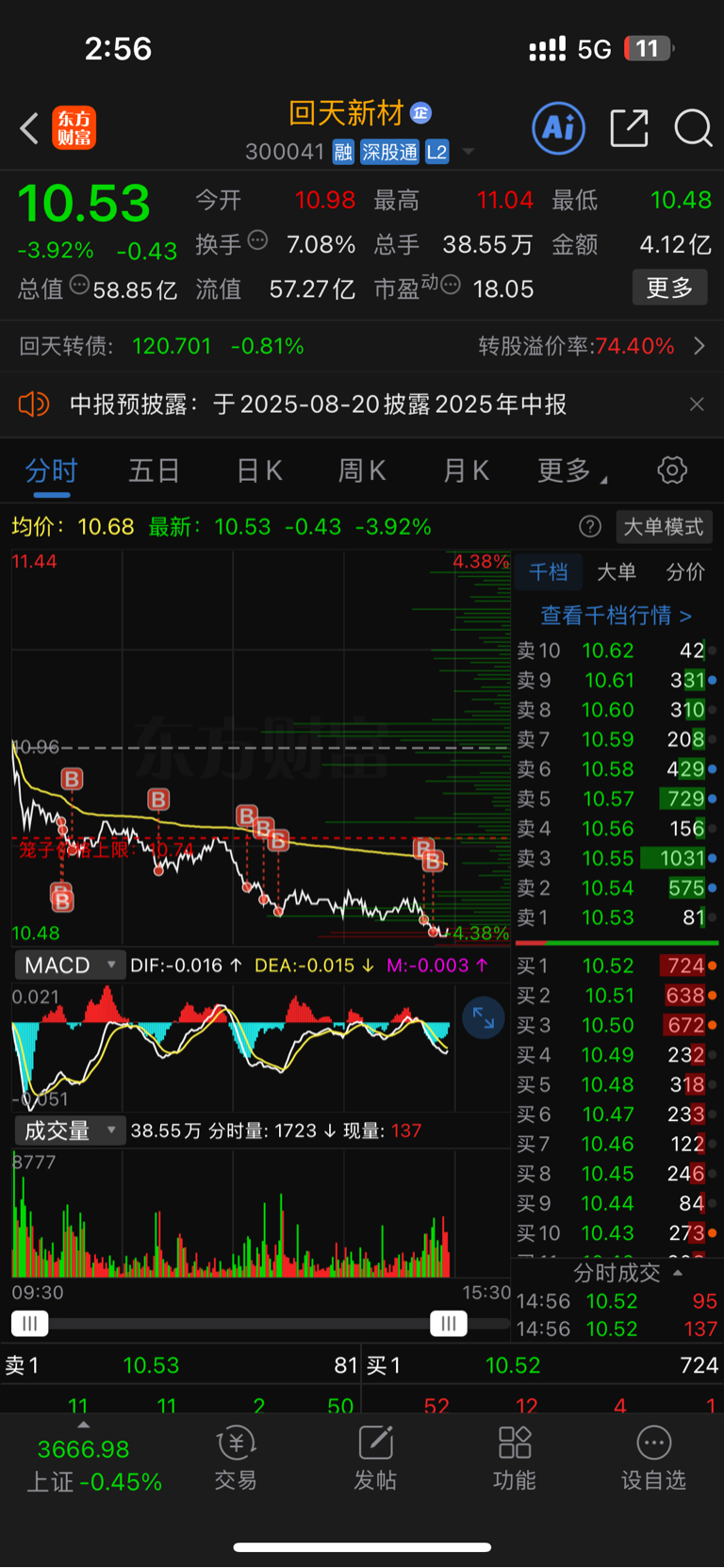Viewport: 724px width, 1568px height.
Task: Toggle the 大单模式 button
Action: 664,526
